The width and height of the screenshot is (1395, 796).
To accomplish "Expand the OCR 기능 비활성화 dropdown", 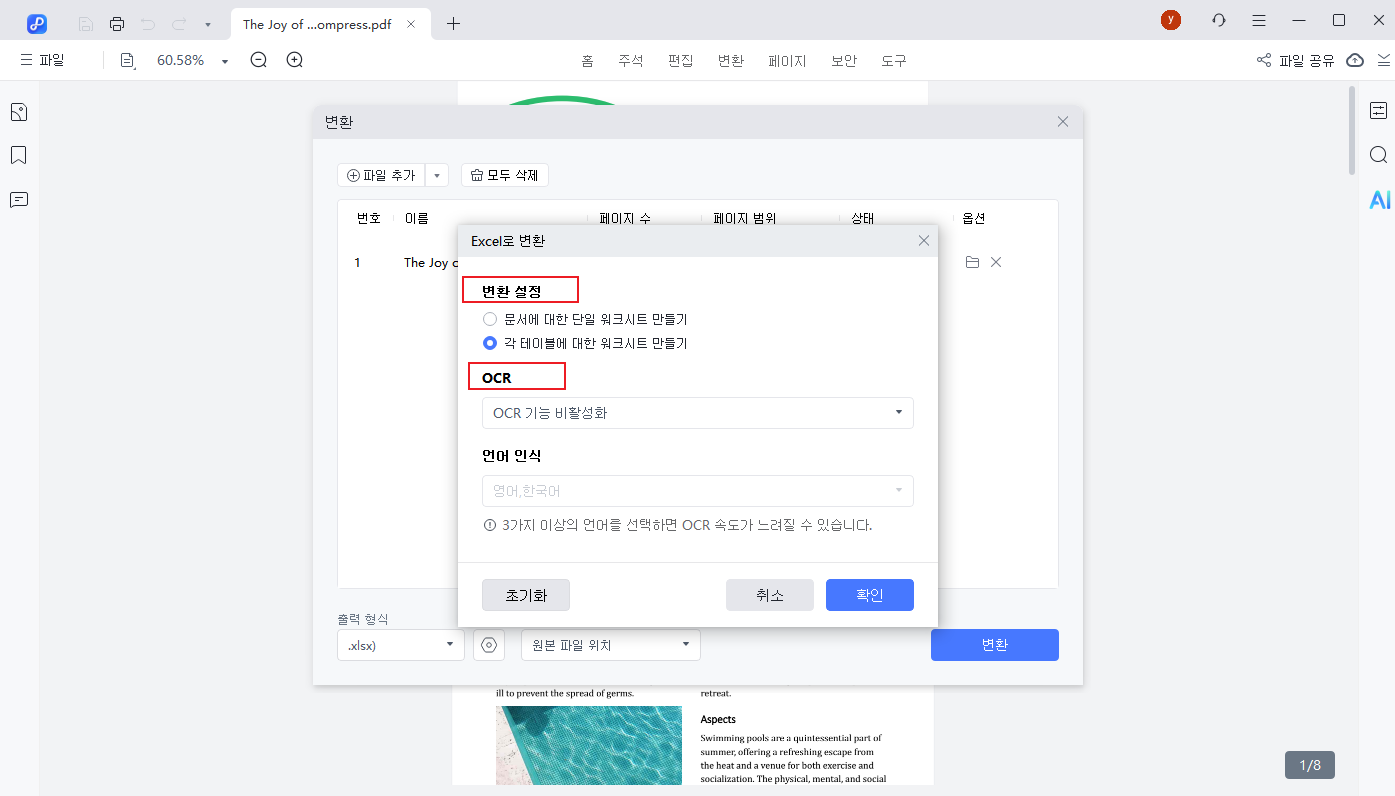I will pyautogui.click(x=697, y=413).
